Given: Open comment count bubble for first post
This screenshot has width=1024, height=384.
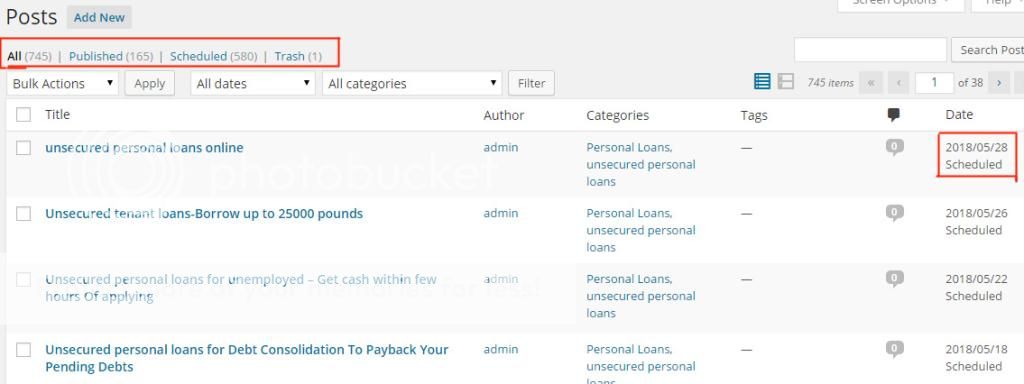Looking at the screenshot, I should point(895,147).
